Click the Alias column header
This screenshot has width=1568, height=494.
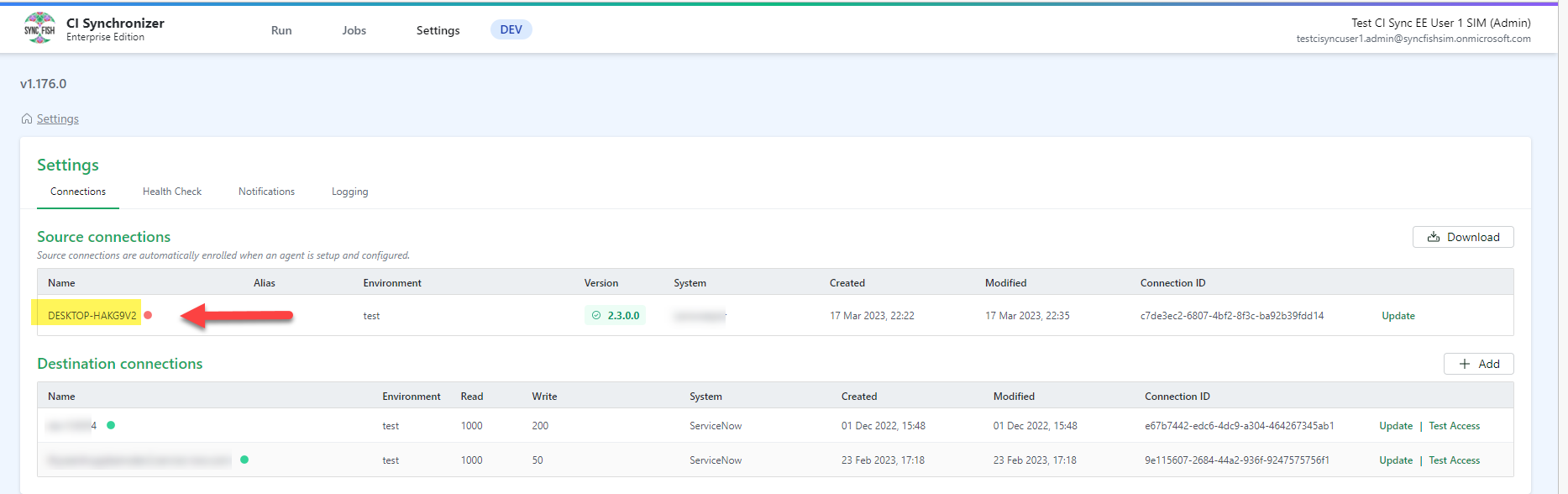[x=265, y=283]
